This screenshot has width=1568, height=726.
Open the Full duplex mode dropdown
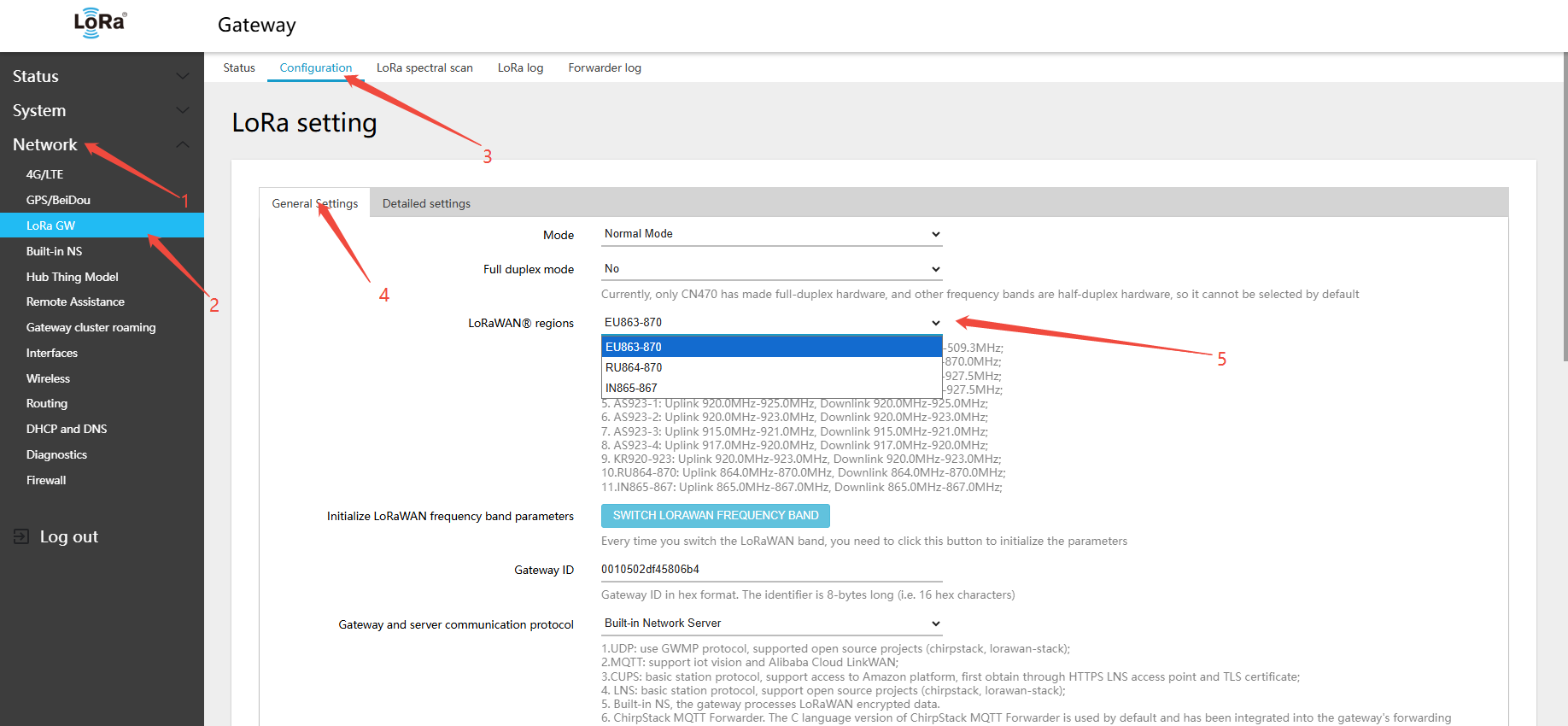(771, 269)
